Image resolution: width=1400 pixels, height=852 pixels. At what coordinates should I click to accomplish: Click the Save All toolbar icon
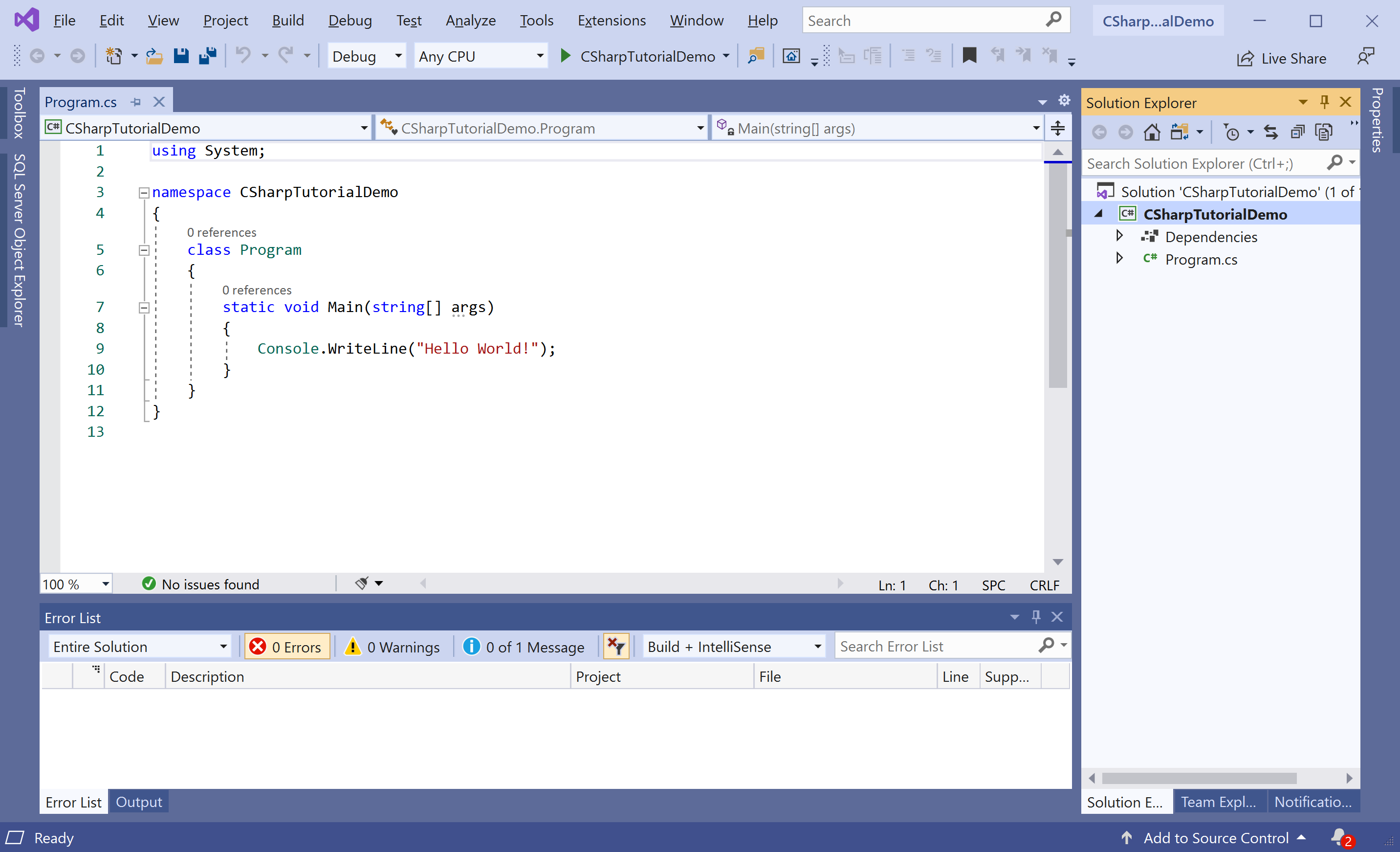pos(207,56)
